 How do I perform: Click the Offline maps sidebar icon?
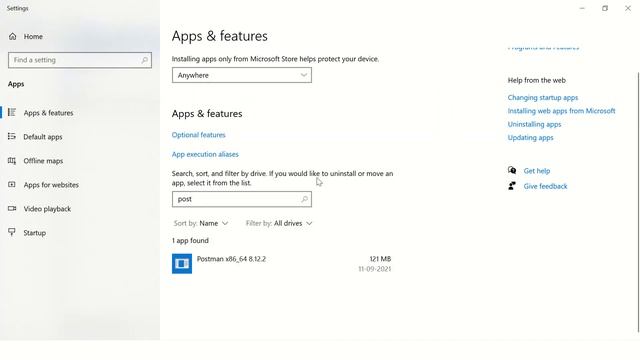pos(12,160)
